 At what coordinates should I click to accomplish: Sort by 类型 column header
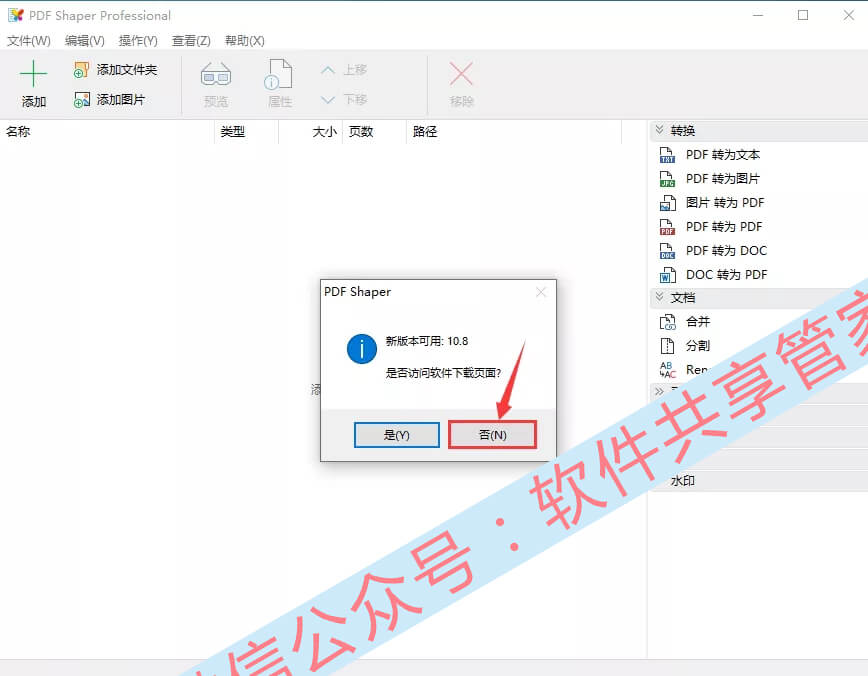click(246, 132)
